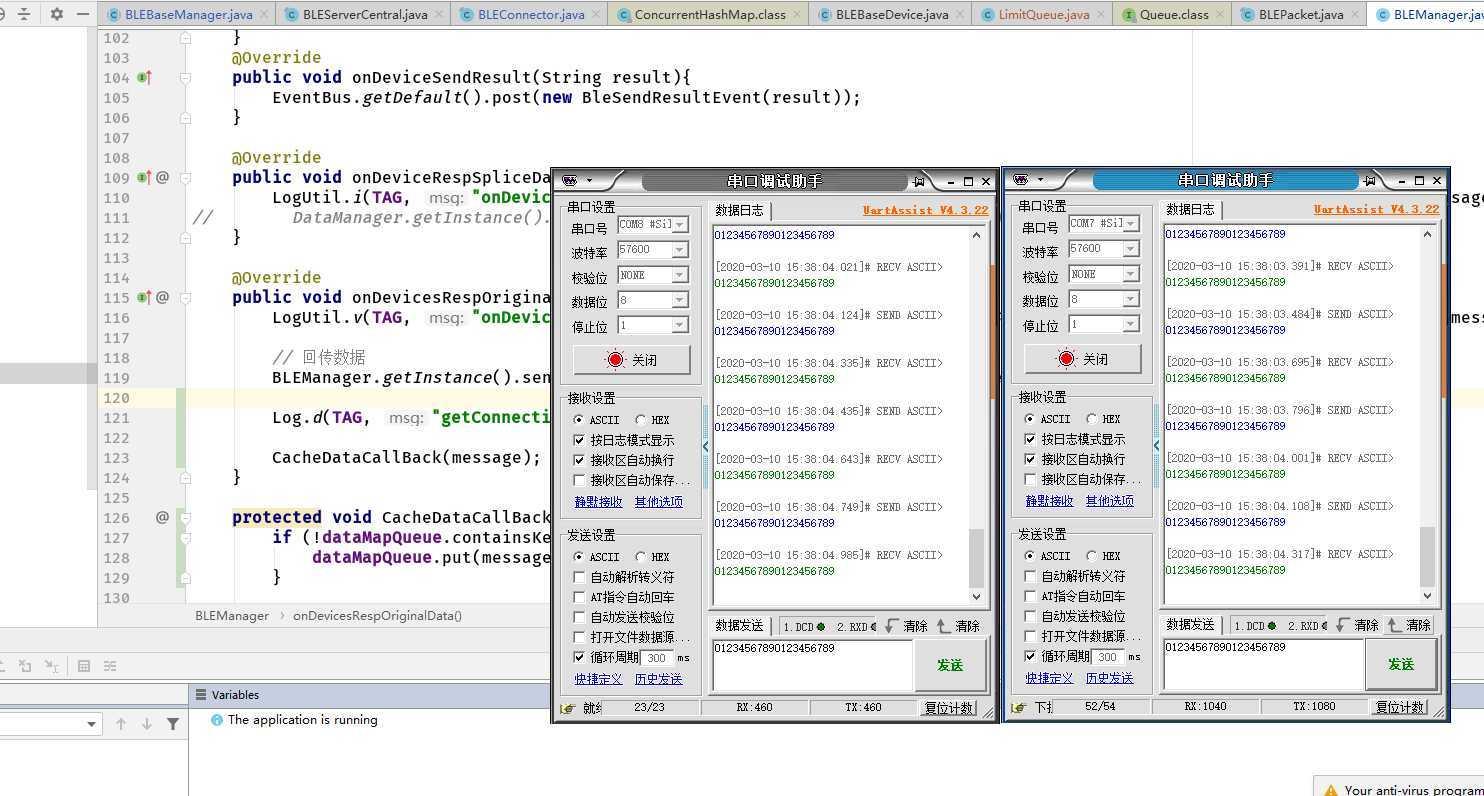
Task: Clear send box in right serial window
Action: click(1408, 625)
